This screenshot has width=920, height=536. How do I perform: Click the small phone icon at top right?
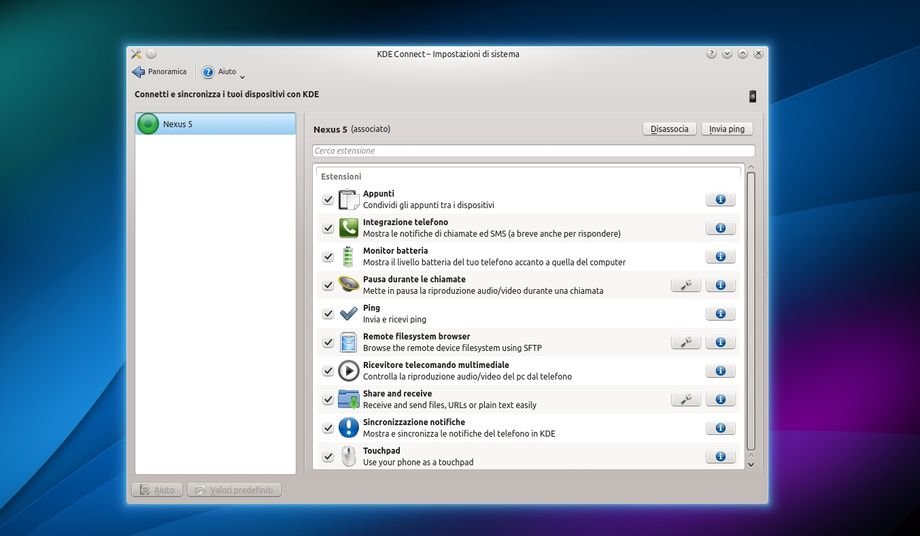pyautogui.click(x=752, y=96)
